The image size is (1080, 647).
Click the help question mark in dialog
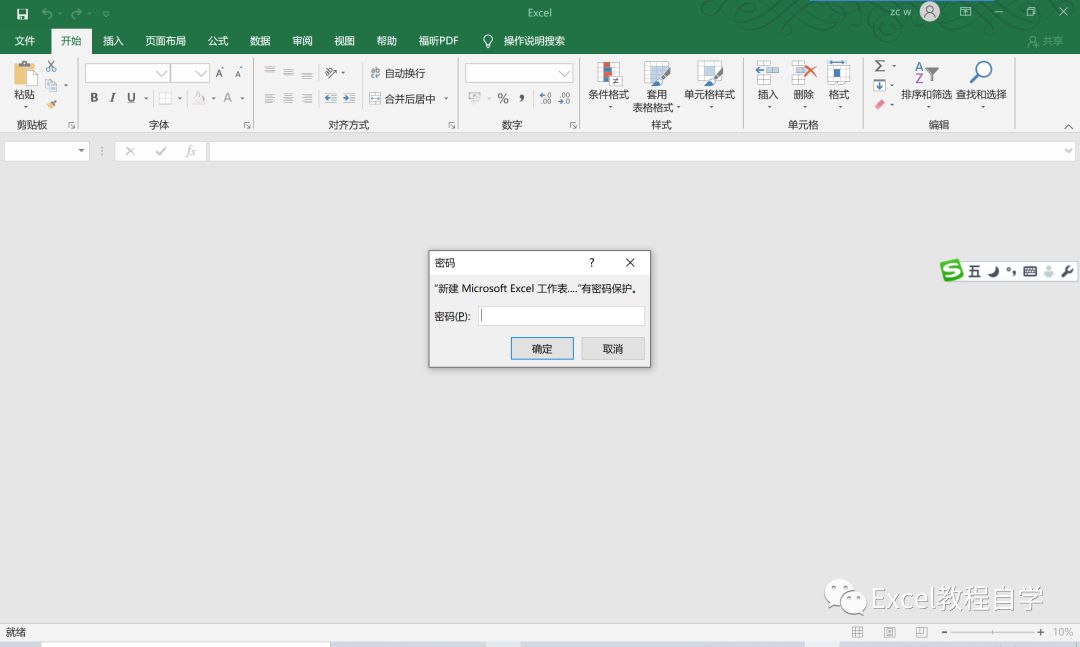[x=592, y=263]
